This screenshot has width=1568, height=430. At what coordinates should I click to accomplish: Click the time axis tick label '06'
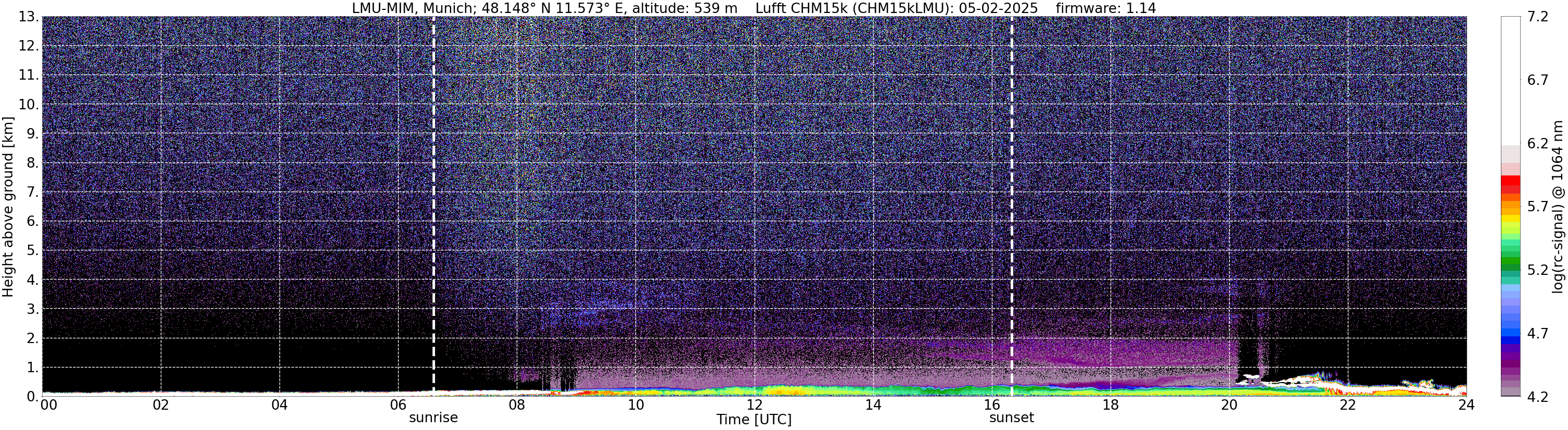click(398, 405)
